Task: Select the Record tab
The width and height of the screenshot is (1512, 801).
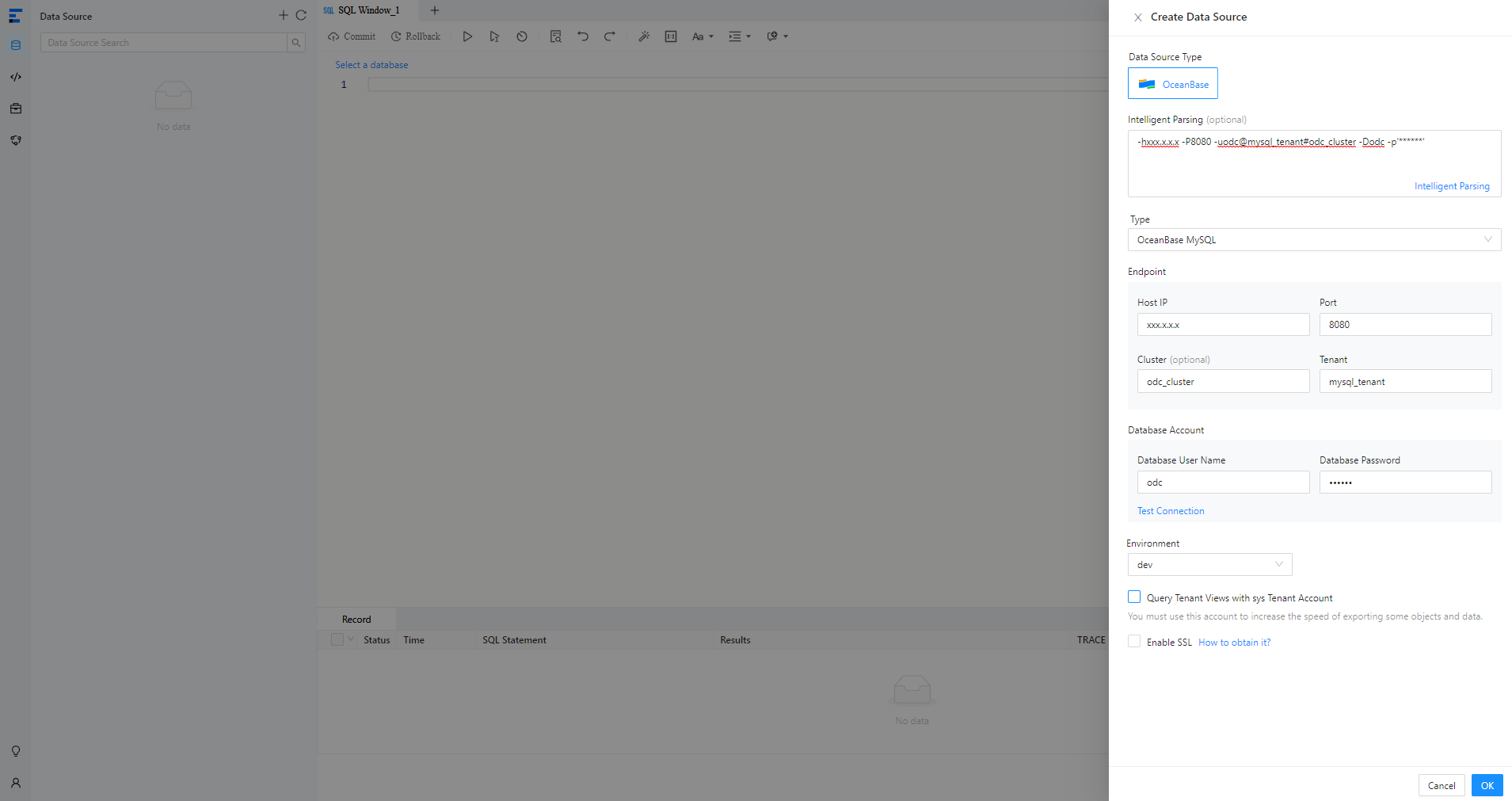Action: pyautogui.click(x=356, y=620)
